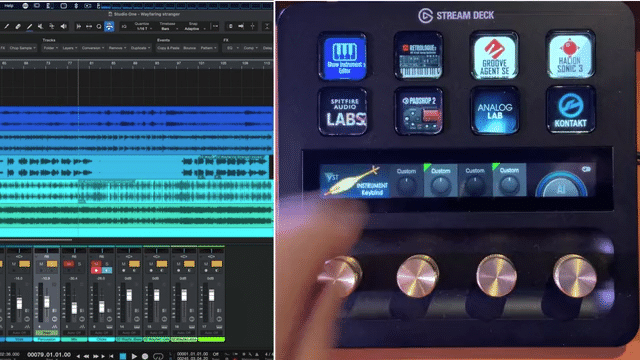
Task: Expand the Remove dropdown
Action: [x=117, y=48]
